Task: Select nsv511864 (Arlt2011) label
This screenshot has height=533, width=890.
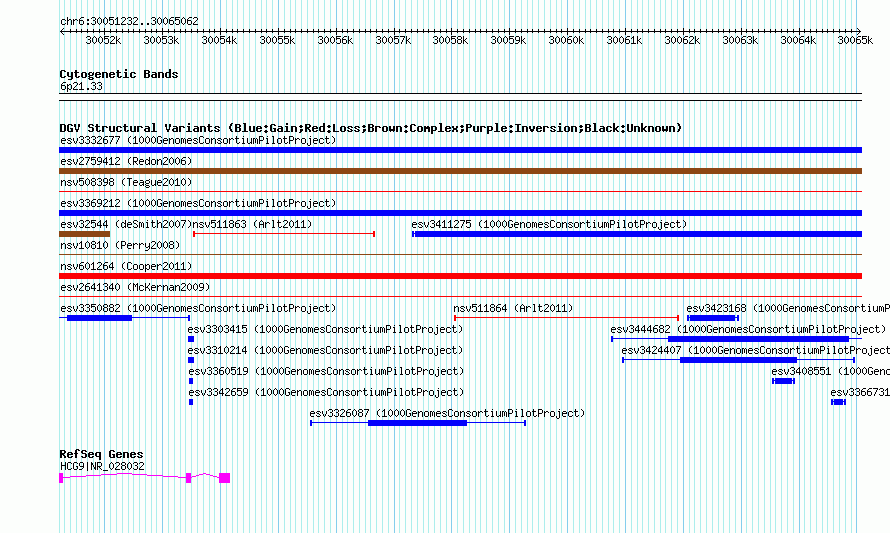Action: (x=513, y=308)
